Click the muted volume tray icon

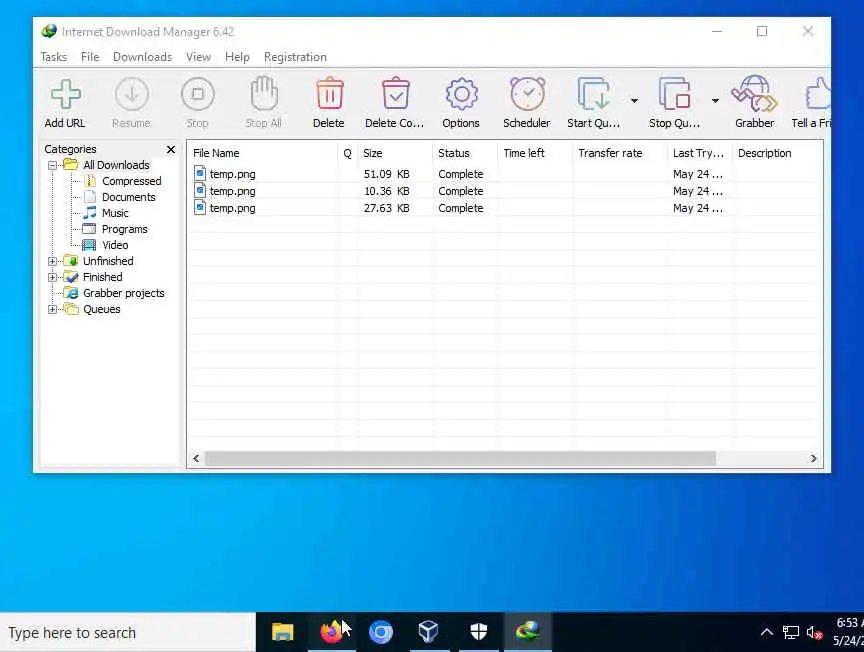[814, 633]
